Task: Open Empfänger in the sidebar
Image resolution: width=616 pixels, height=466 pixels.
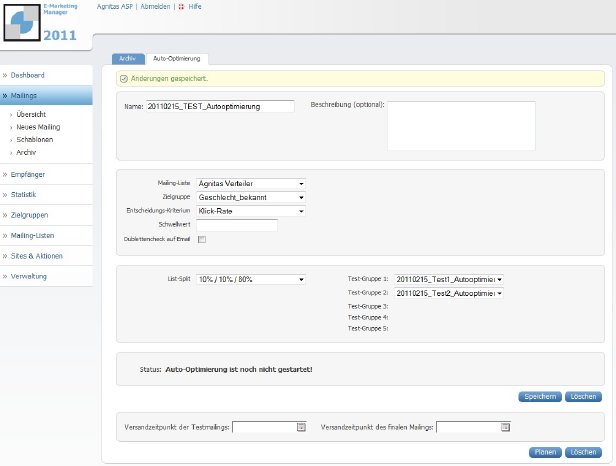Action: pos(46,174)
